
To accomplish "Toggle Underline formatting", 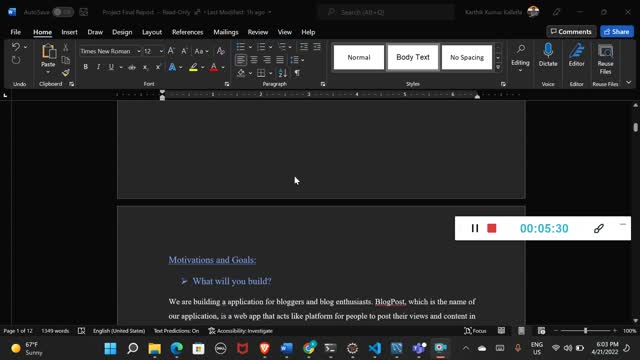I will [x=111, y=67].
